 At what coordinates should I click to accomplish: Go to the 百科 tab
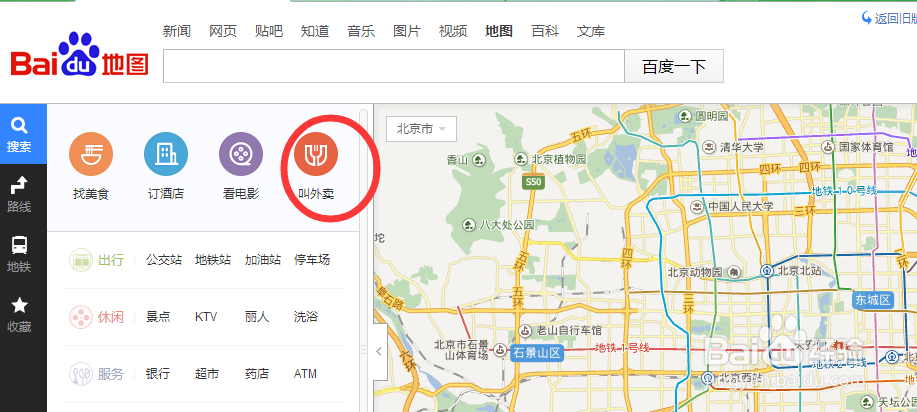pos(545,31)
